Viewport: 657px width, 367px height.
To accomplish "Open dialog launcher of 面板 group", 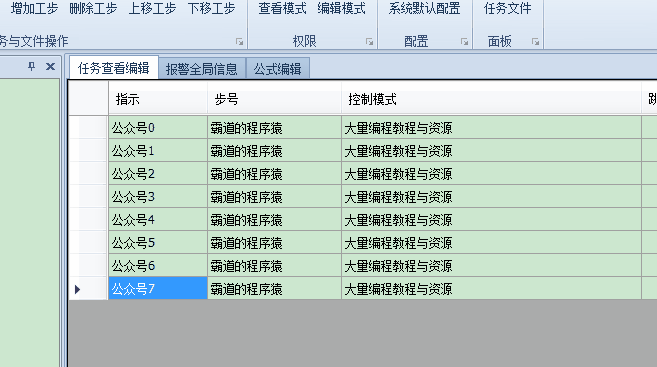I will click(535, 41).
